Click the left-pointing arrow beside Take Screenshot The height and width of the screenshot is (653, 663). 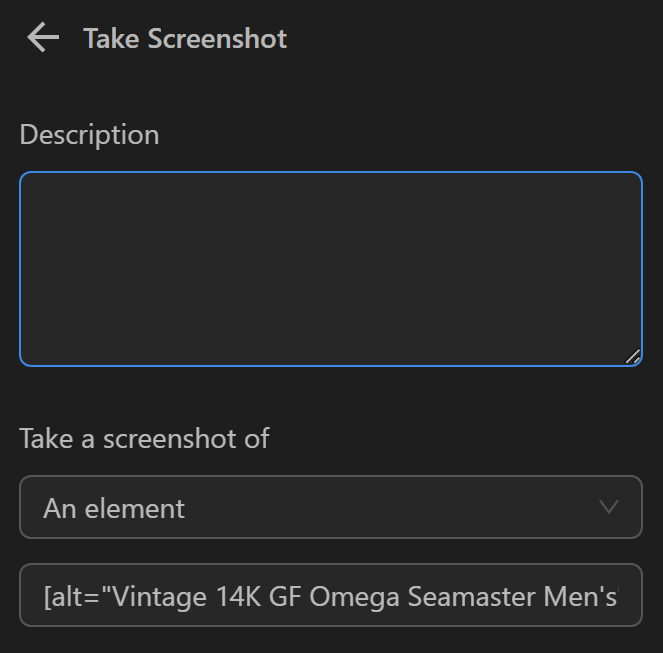click(x=43, y=38)
